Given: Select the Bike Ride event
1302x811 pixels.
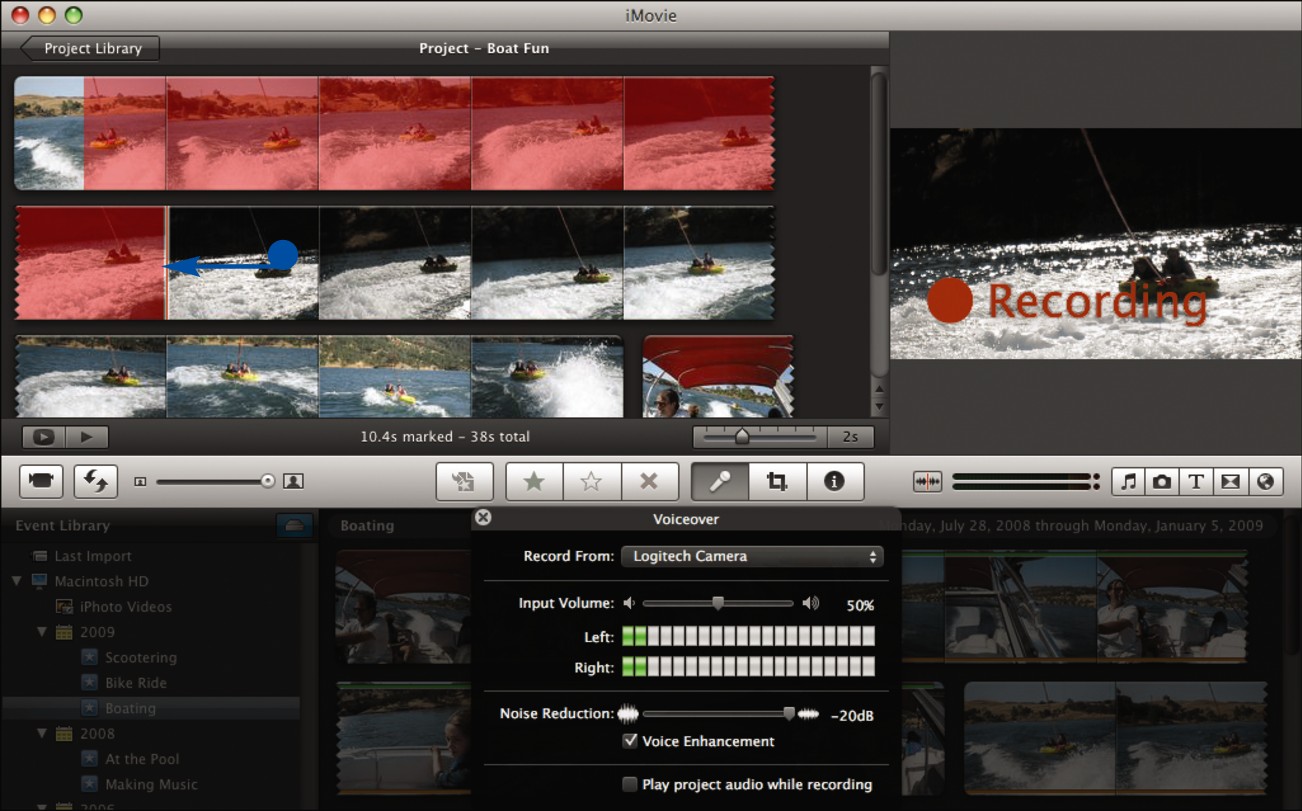Looking at the screenshot, I should coord(136,683).
